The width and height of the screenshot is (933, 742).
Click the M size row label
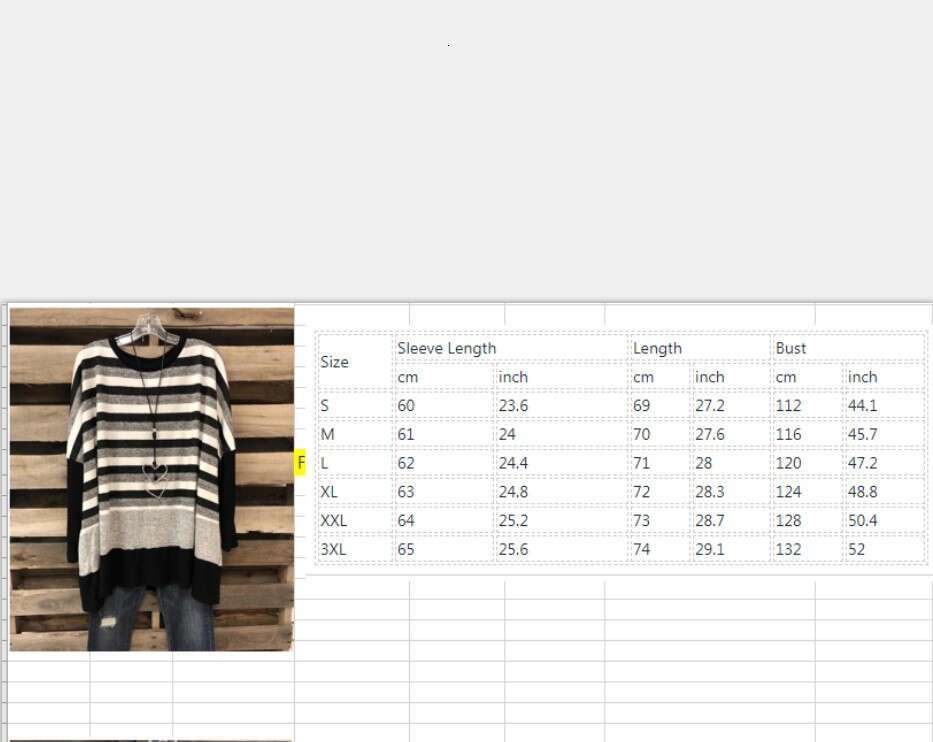pyautogui.click(x=326, y=434)
